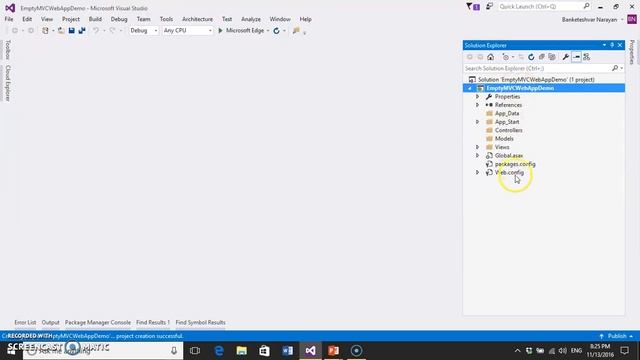The width and height of the screenshot is (640, 360).
Task: Expand the Properties node
Action: [477, 97]
